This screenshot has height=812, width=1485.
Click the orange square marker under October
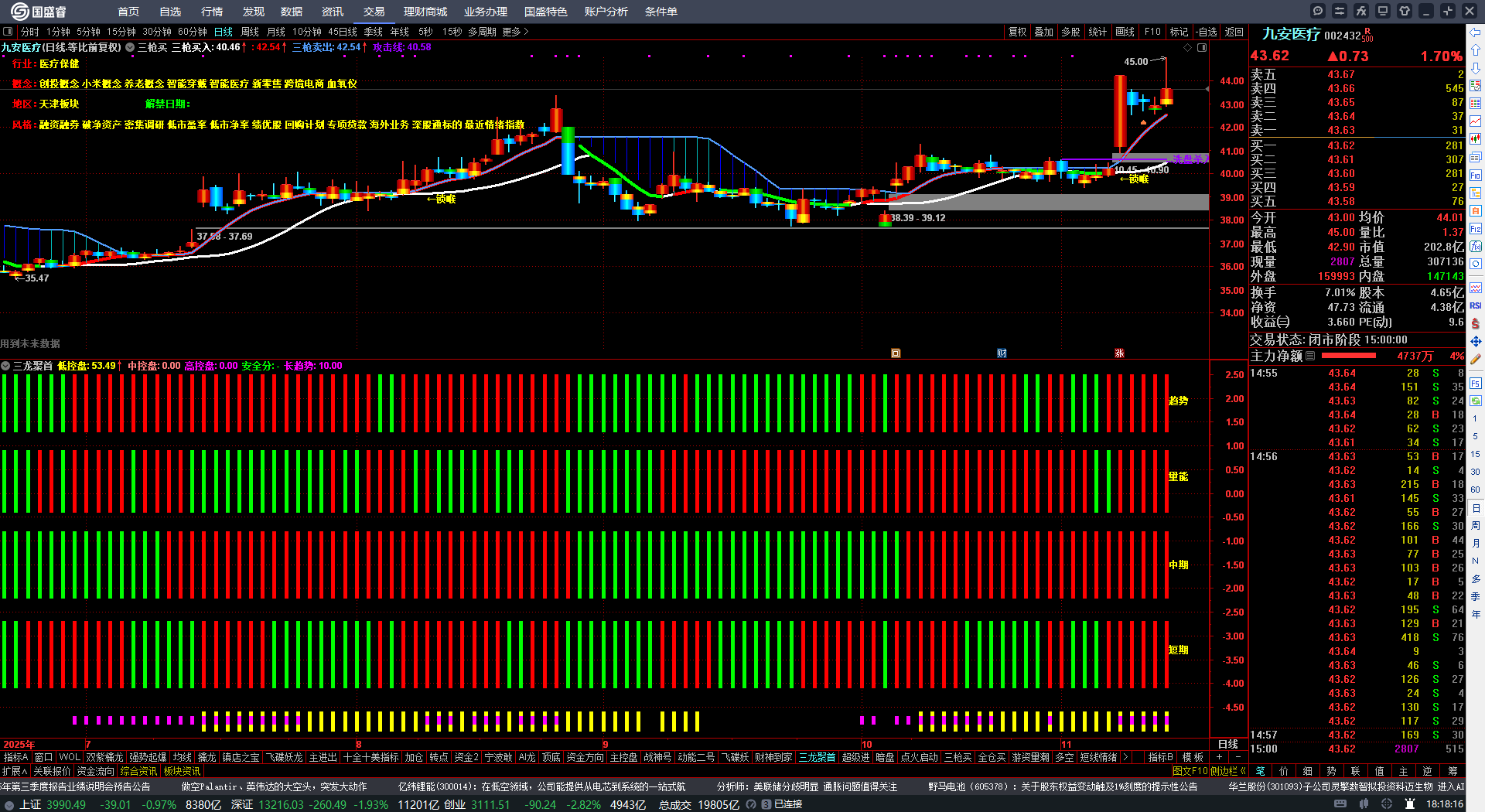point(896,353)
